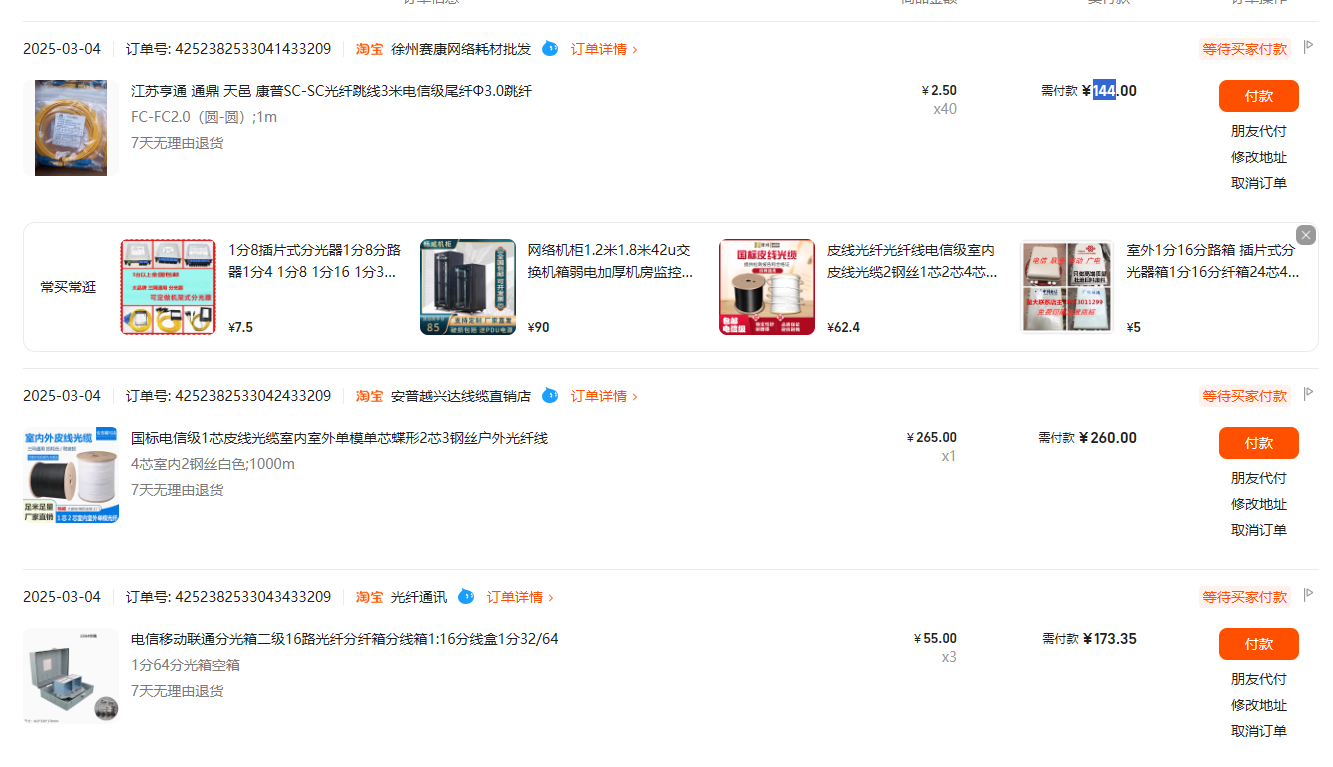
Task: Cancel the 173.35 yuan order
Action: pos(1258,731)
